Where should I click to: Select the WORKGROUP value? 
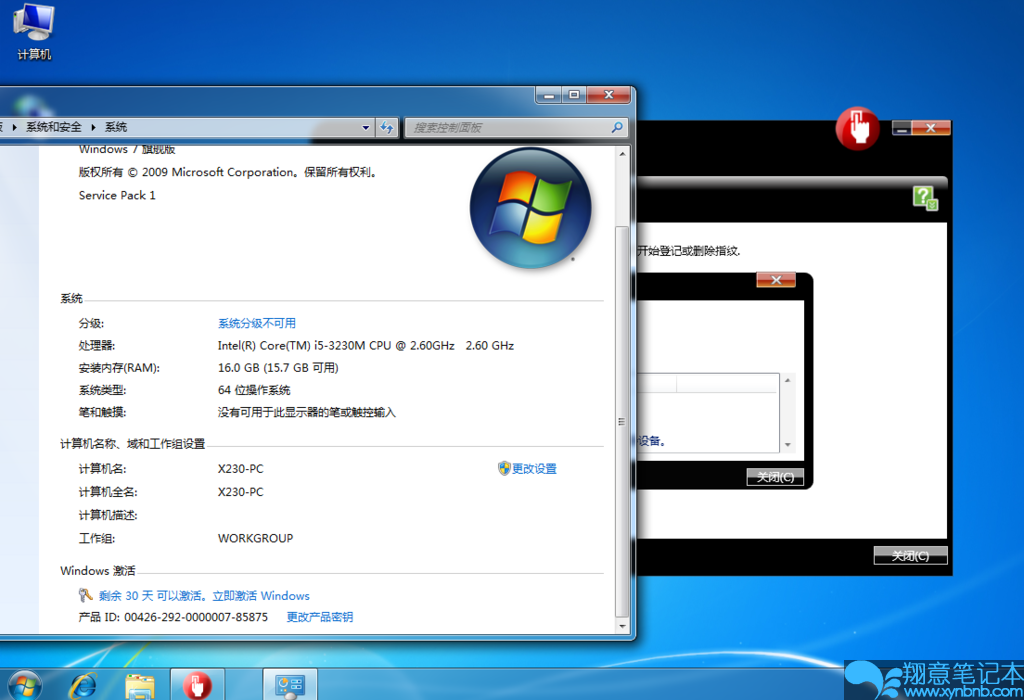click(x=255, y=538)
